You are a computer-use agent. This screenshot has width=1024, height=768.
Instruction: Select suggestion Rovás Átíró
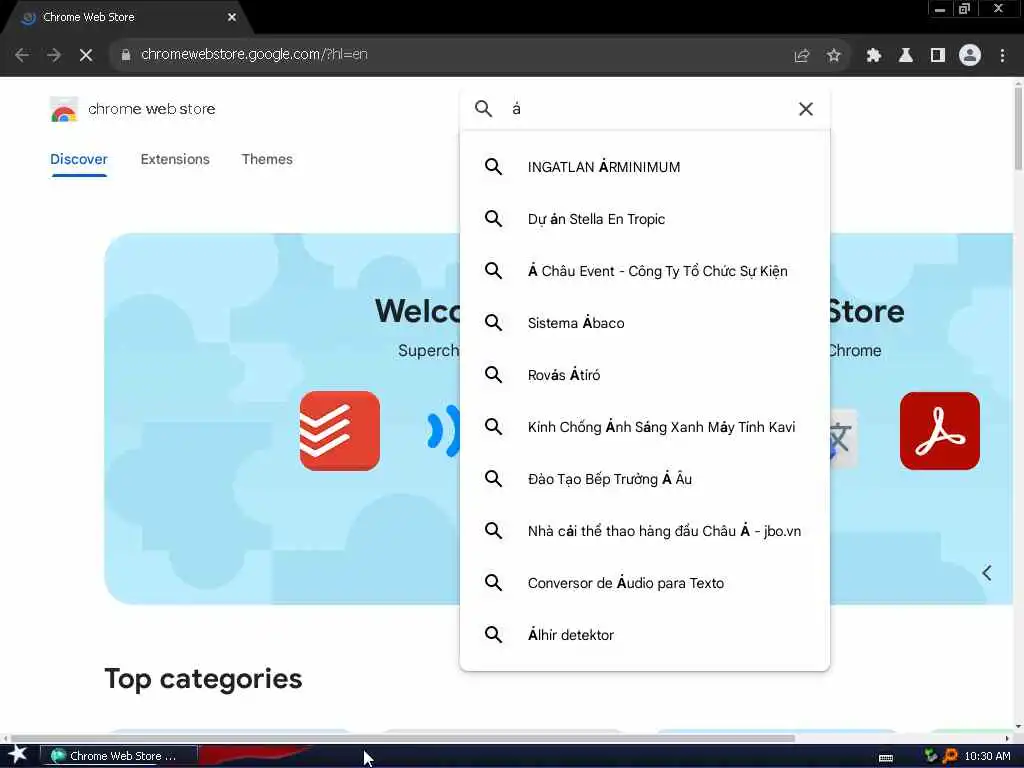645,375
